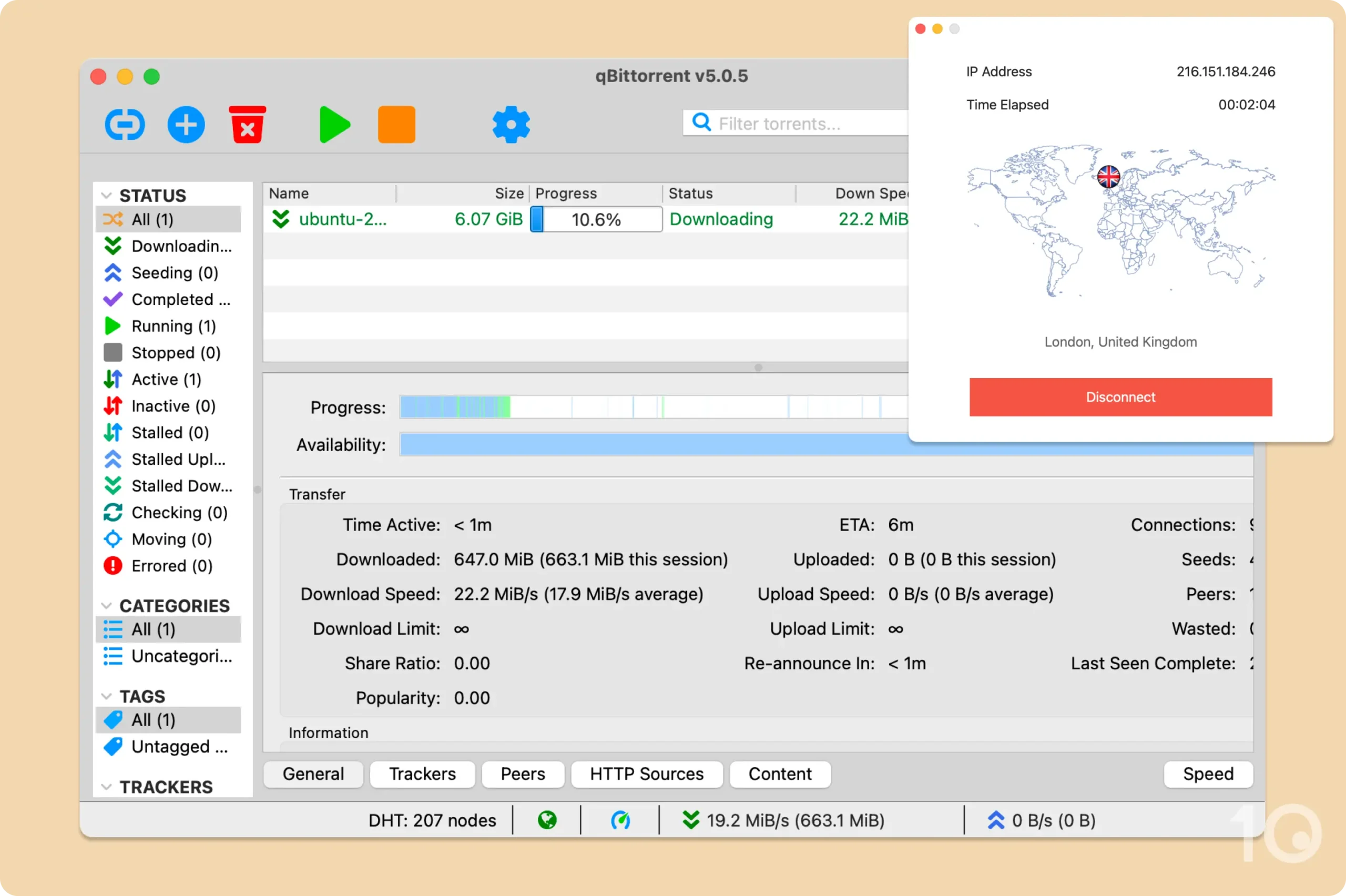
Task: Sort torrents by the Size column header
Action: 463,194
